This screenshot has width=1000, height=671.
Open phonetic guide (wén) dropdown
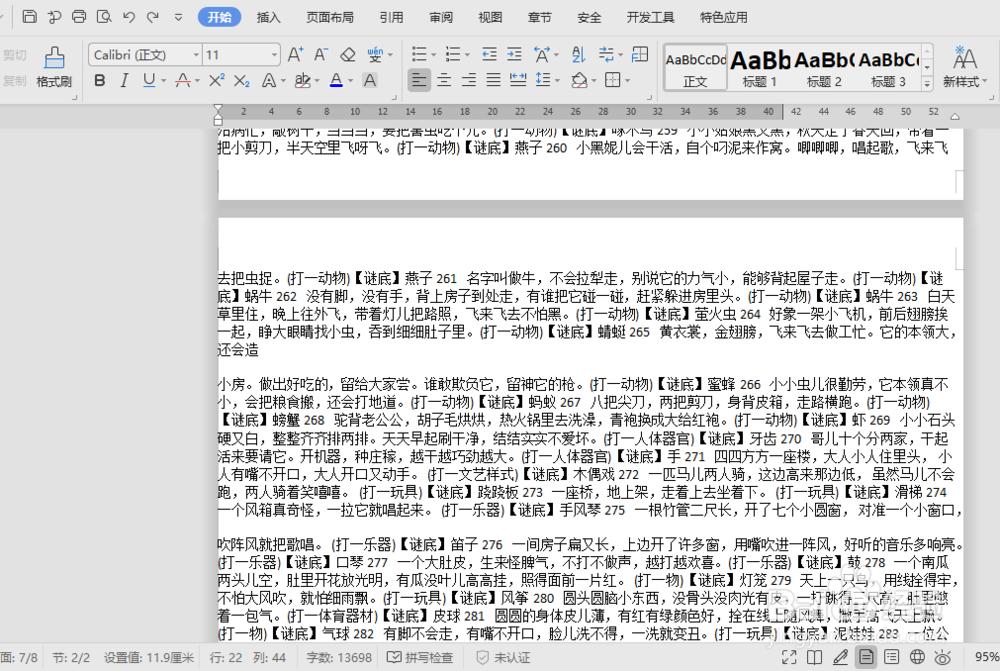point(390,55)
